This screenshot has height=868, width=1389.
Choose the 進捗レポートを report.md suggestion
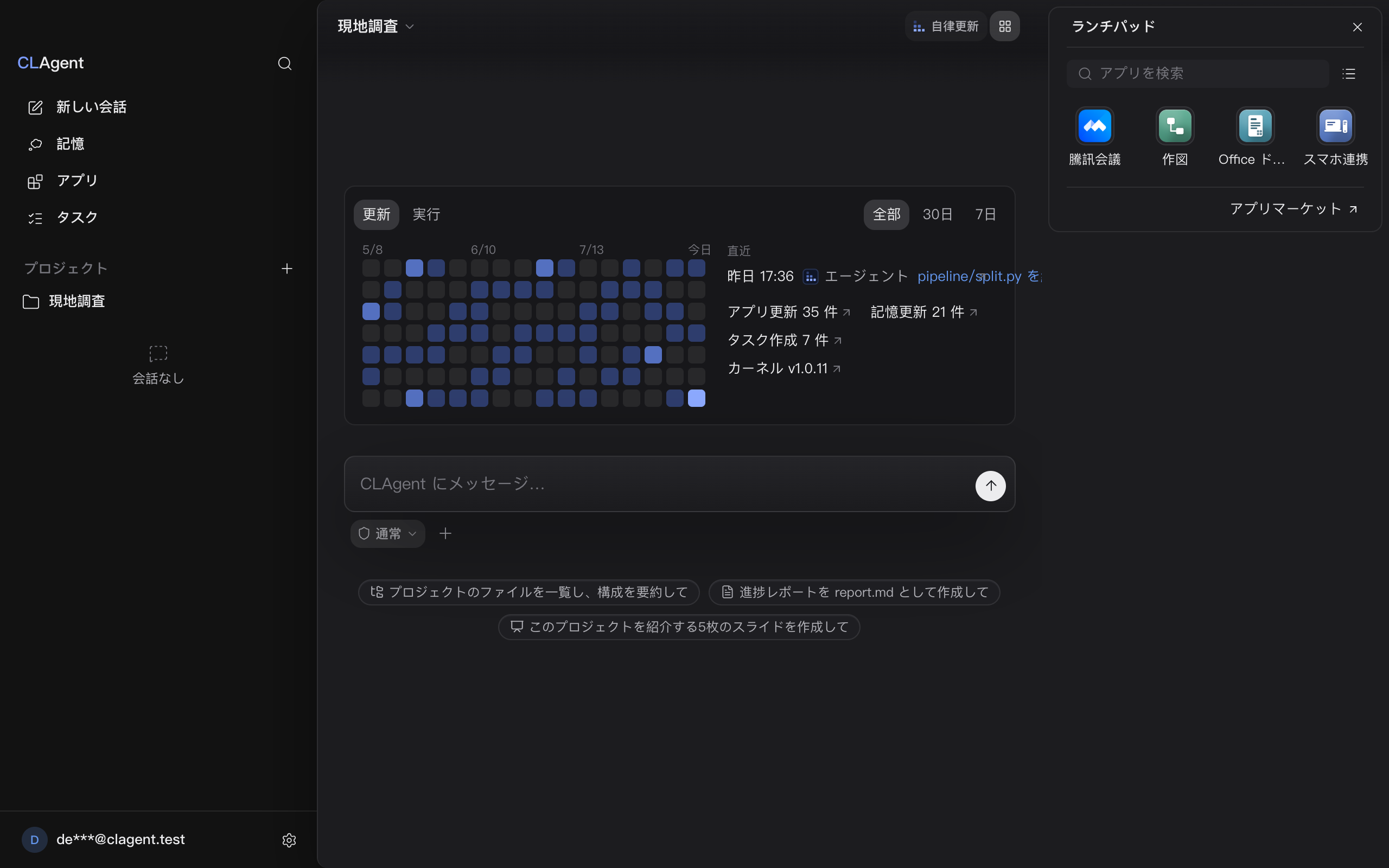[x=854, y=592]
